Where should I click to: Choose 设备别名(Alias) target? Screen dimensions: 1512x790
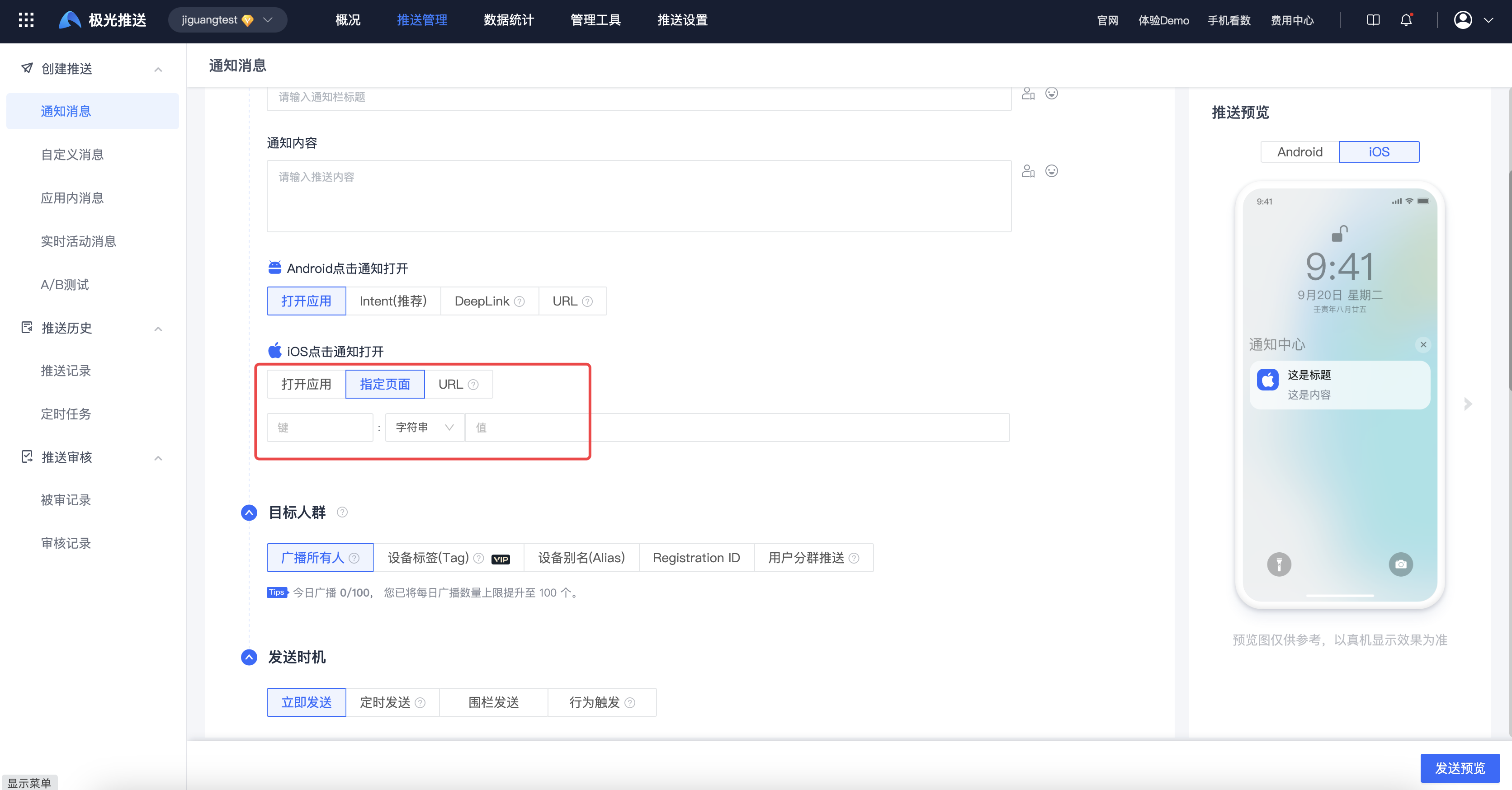point(581,558)
